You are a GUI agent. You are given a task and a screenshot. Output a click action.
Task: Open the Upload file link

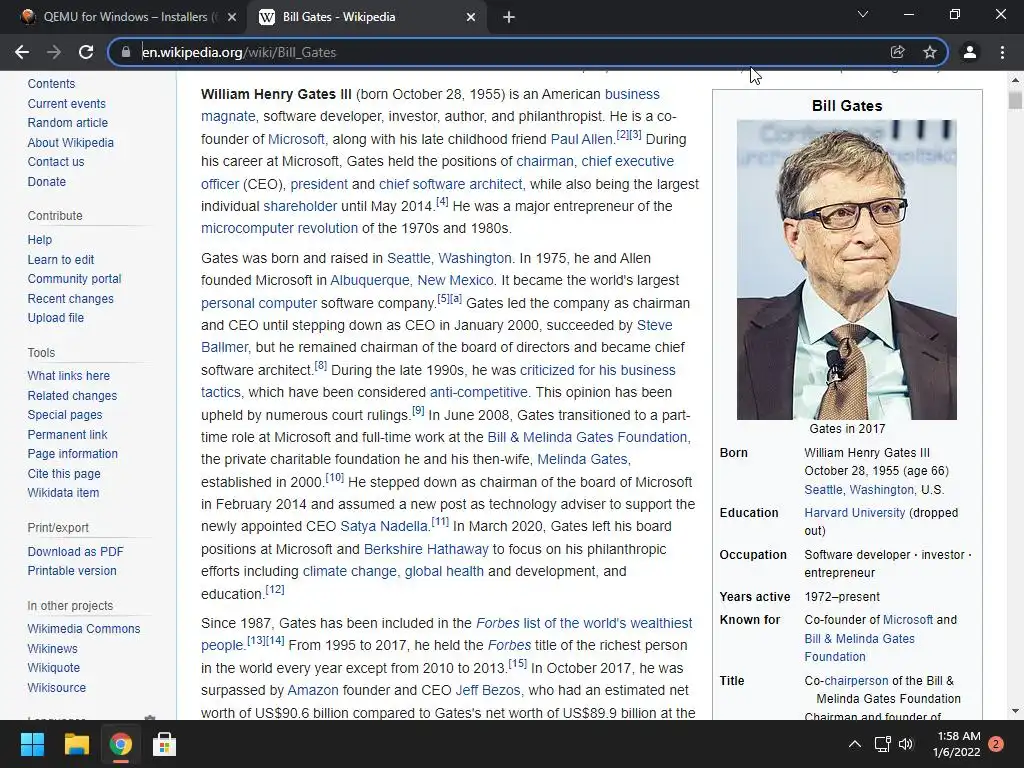56,317
